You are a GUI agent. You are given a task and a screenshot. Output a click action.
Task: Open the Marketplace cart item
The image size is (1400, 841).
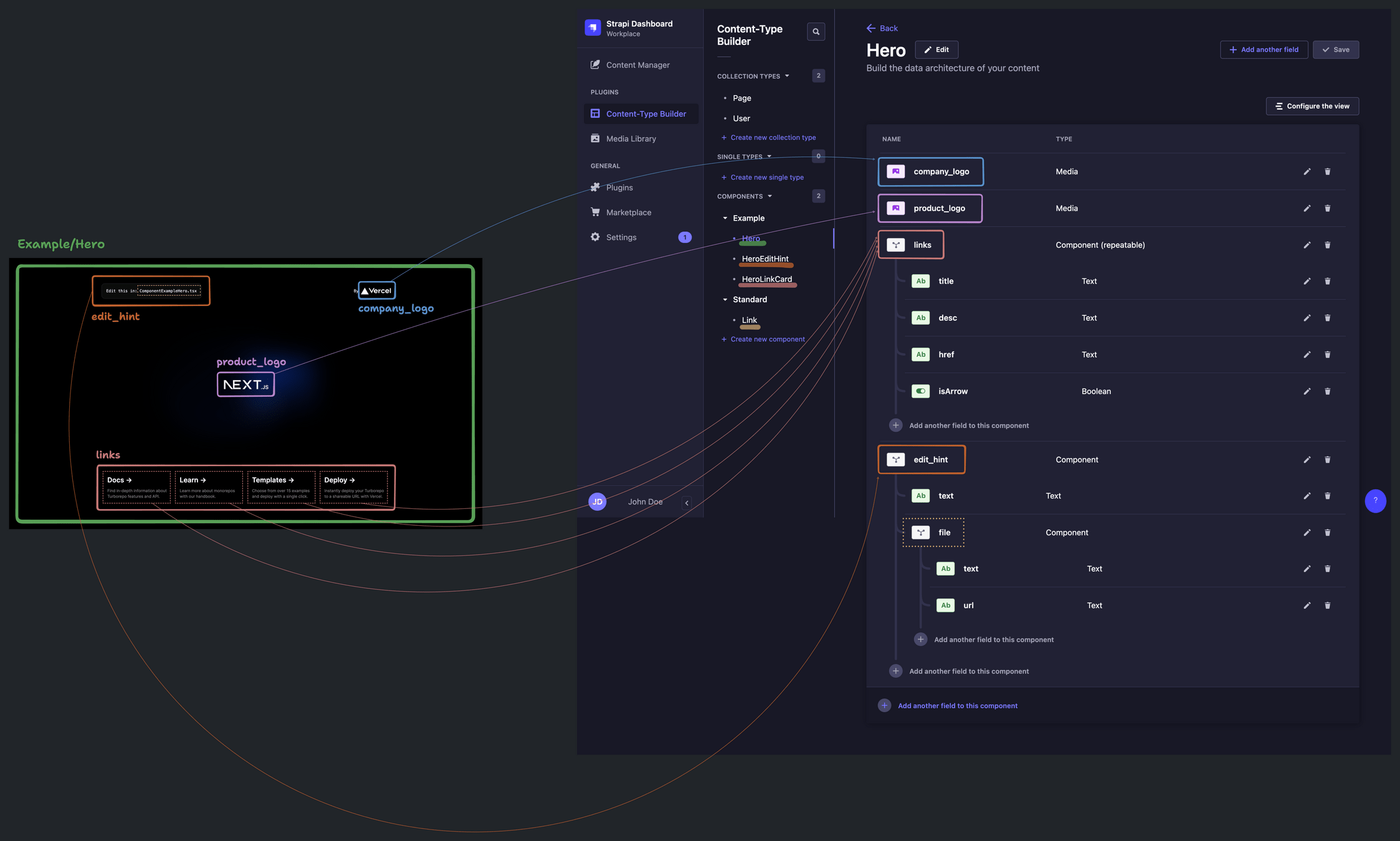coord(628,212)
